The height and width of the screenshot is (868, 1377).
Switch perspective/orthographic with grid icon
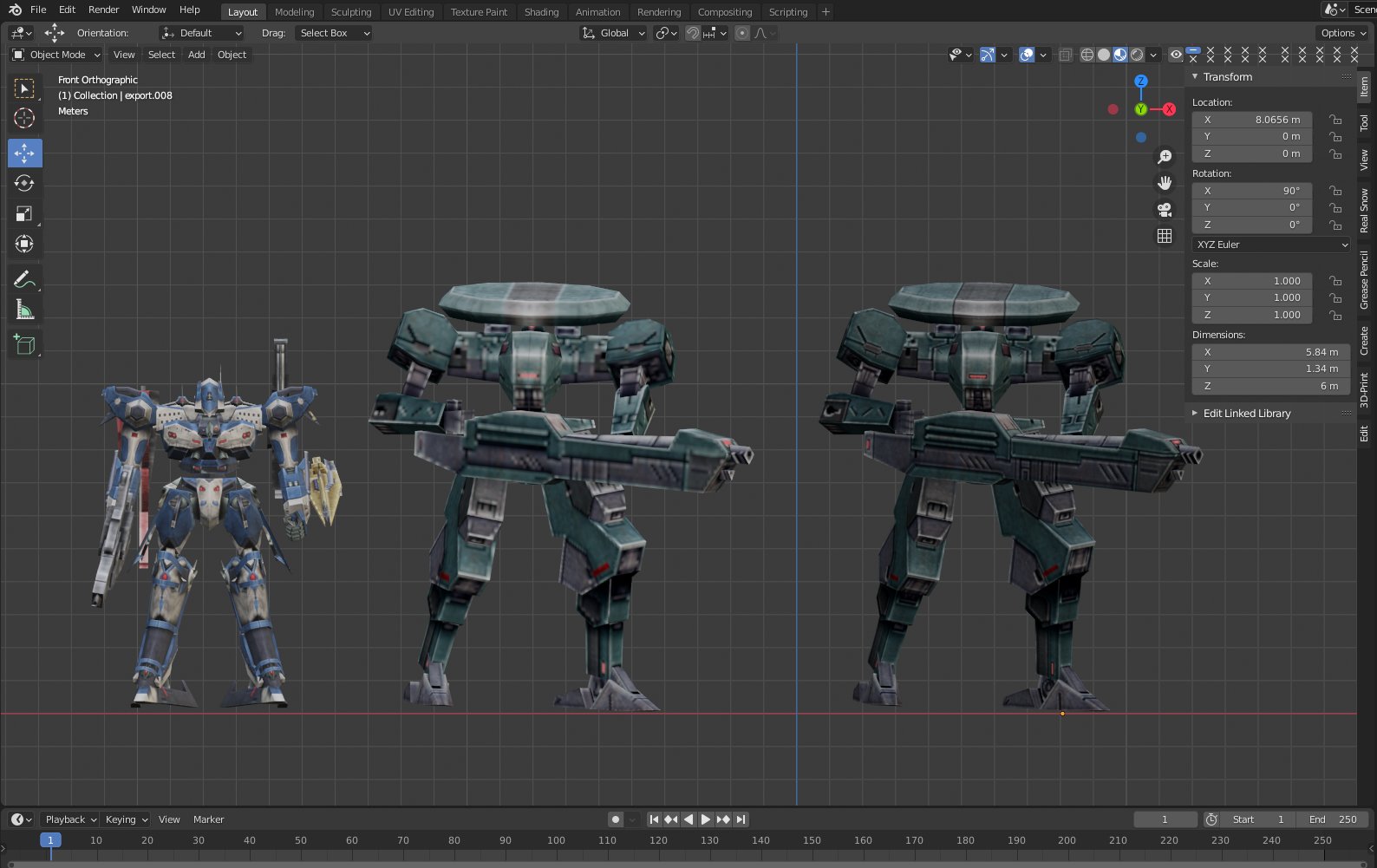(1165, 236)
